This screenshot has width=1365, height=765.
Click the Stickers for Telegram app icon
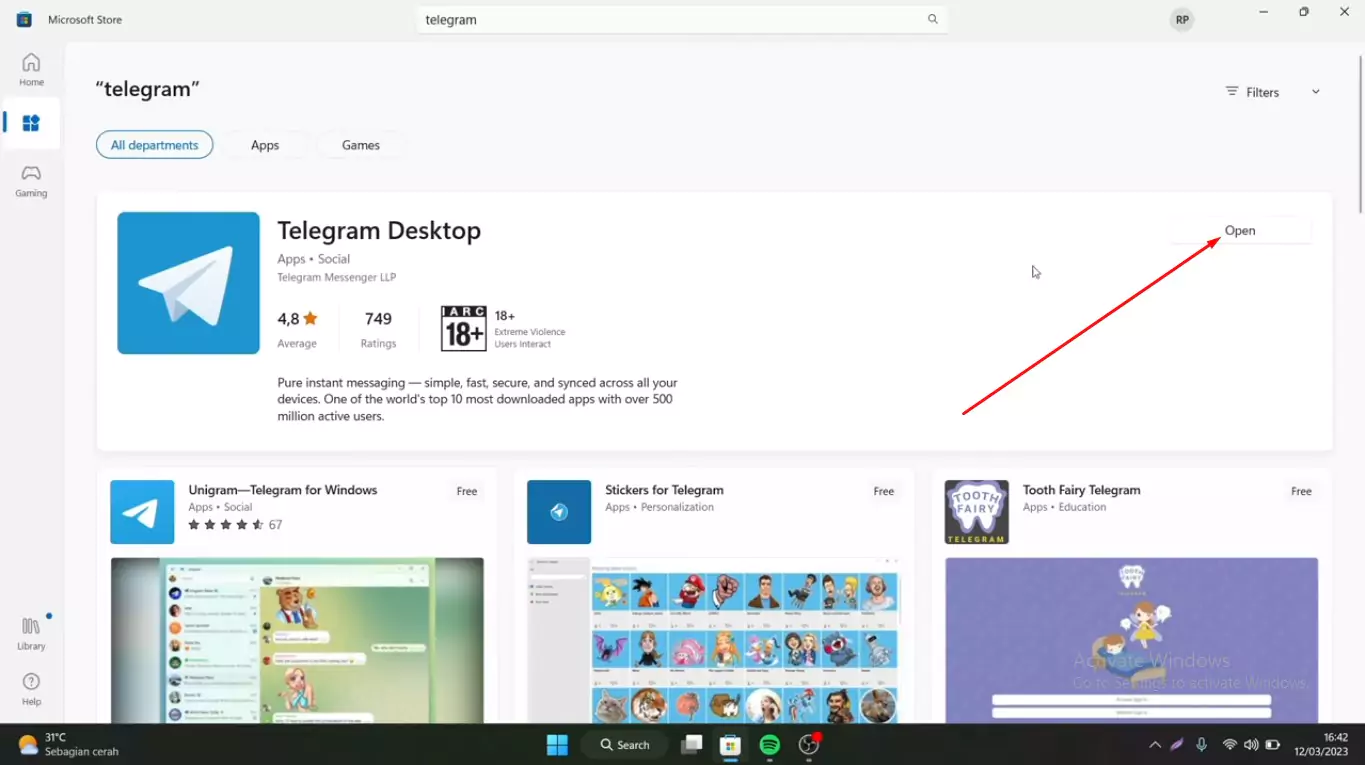click(x=559, y=512)
